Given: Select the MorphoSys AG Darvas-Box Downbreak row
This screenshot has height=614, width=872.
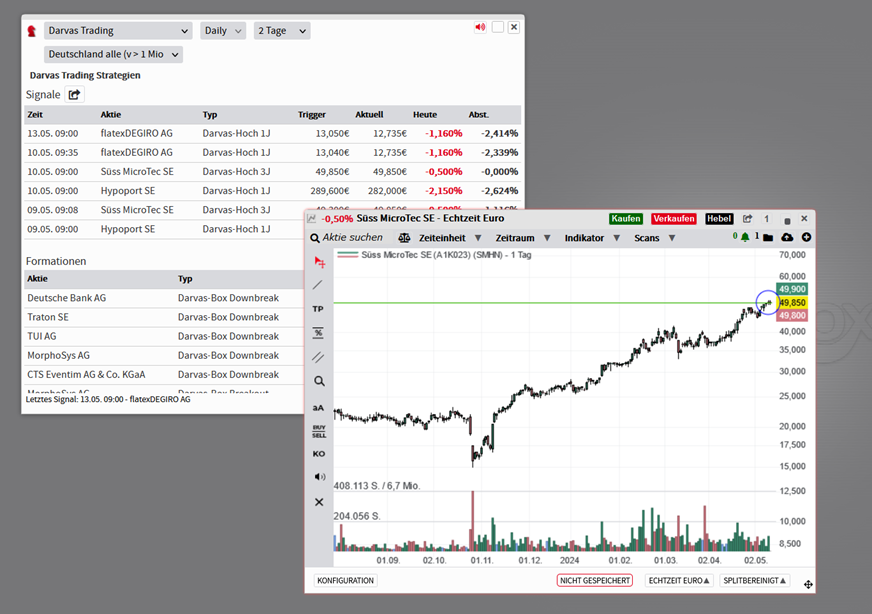Looking at the screenshot, I should click(165, 355).
